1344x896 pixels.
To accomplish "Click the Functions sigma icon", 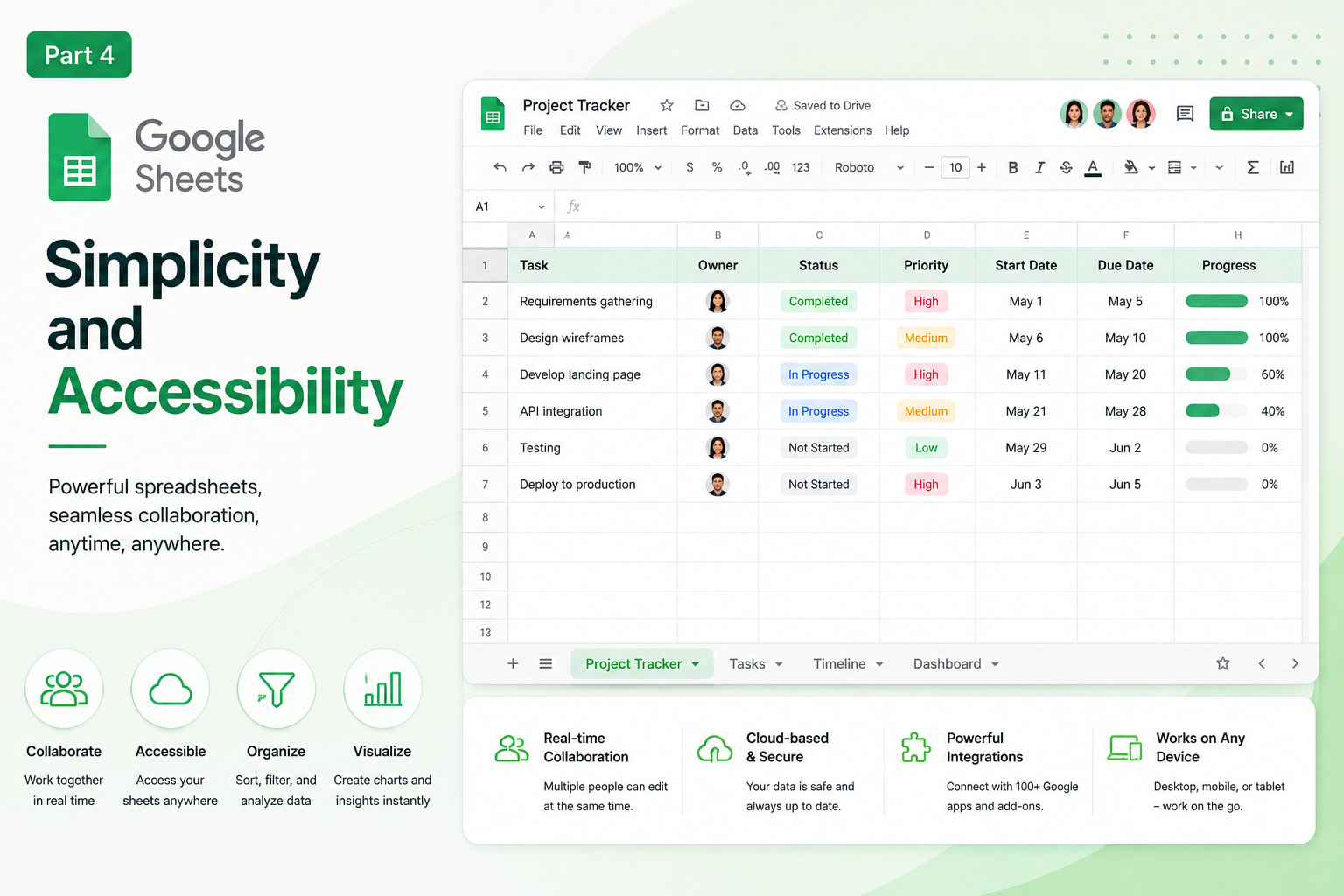I will pyautogui.click(x=1253, y=167).
